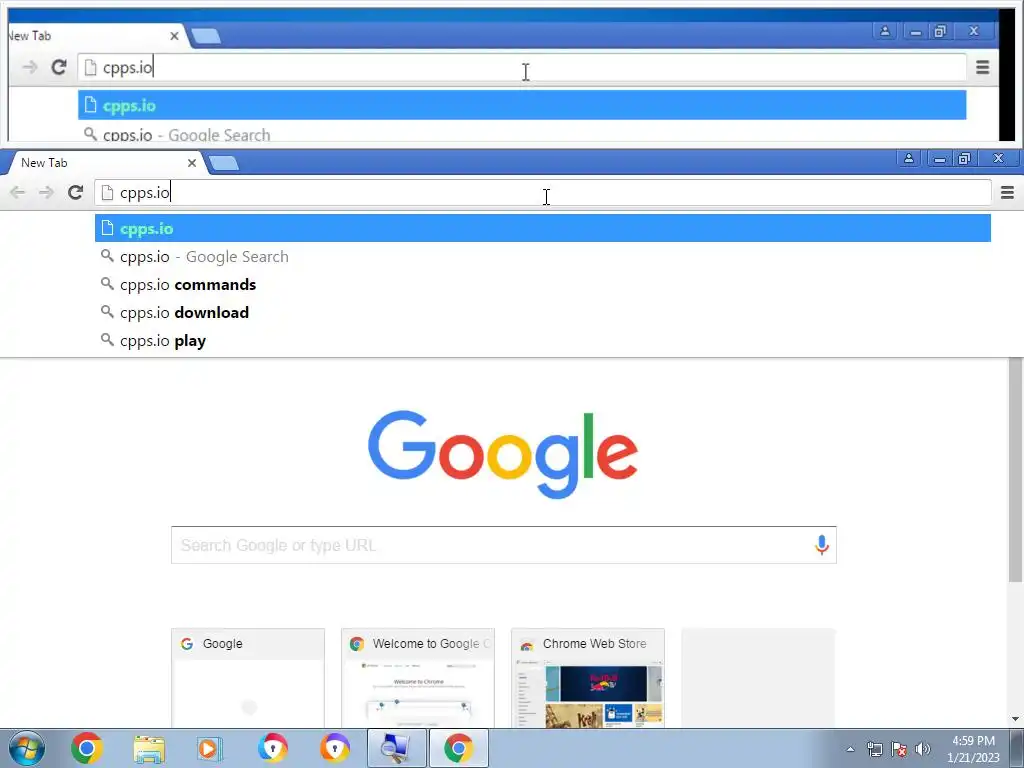Close the New Tab tab in the background window

[x=174, y=36]
